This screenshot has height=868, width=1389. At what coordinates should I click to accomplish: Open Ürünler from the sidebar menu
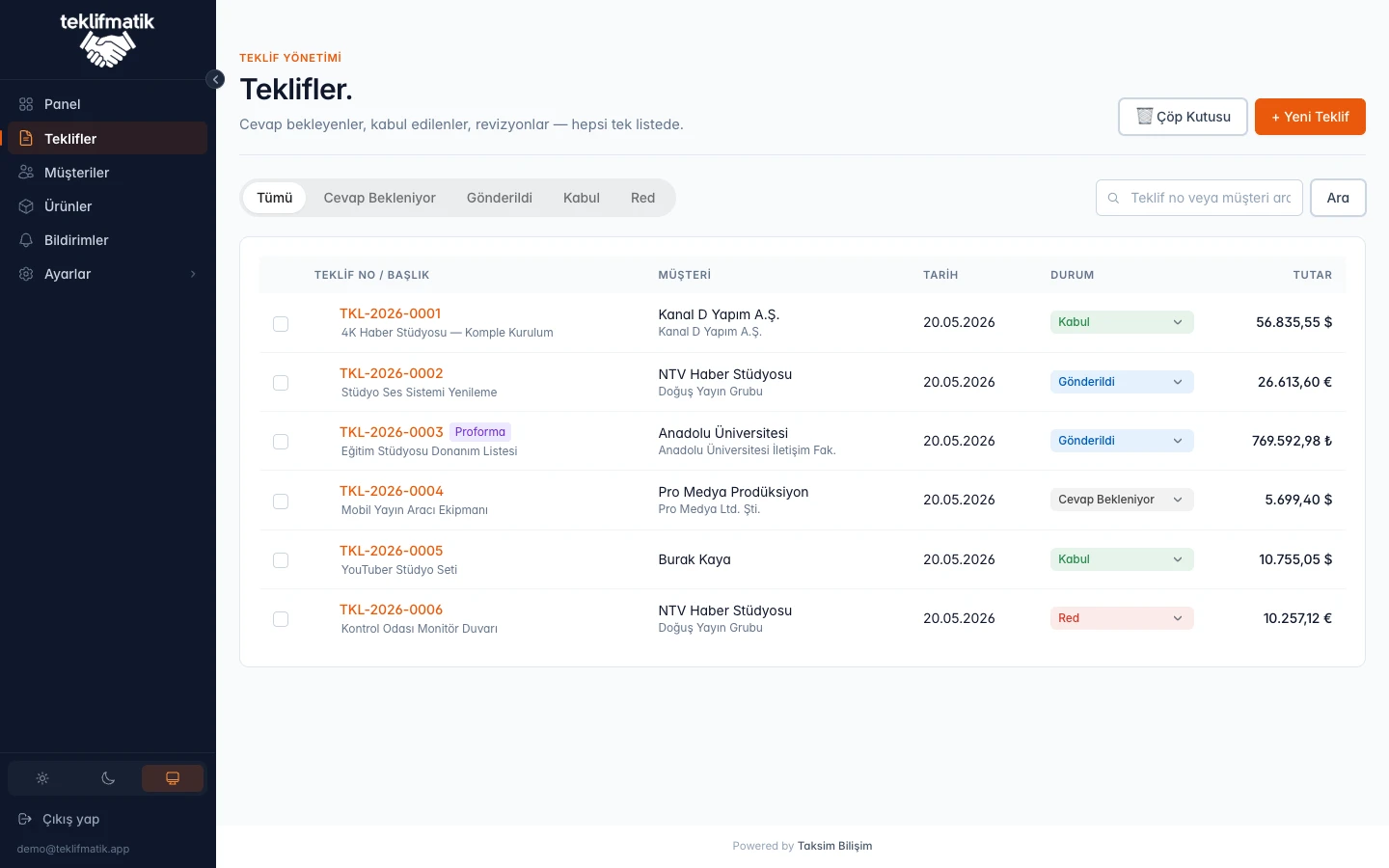[x=107, y=206]
